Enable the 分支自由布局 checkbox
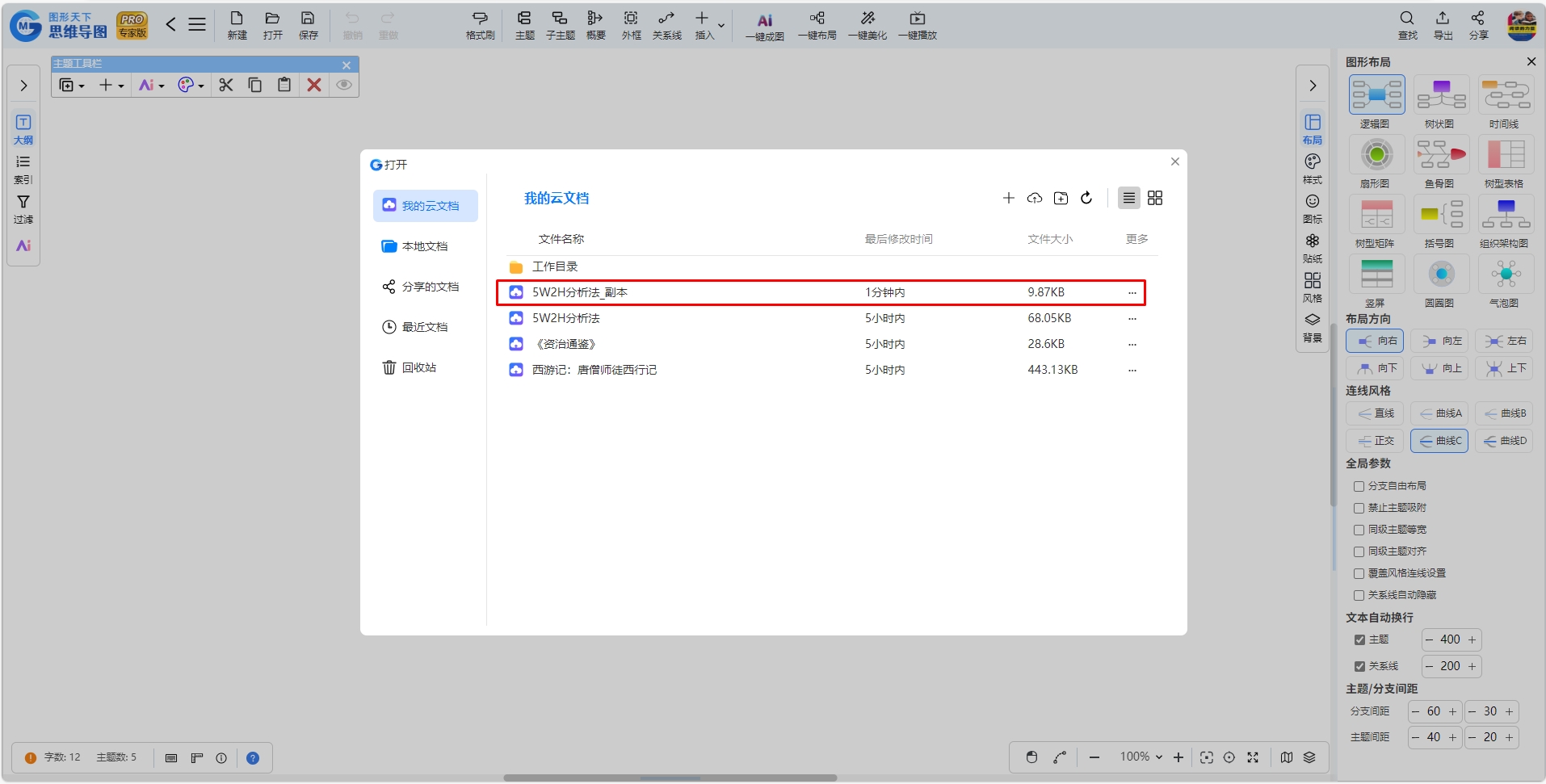This screenshot has width=1546, height=784. click(1359, 486)
